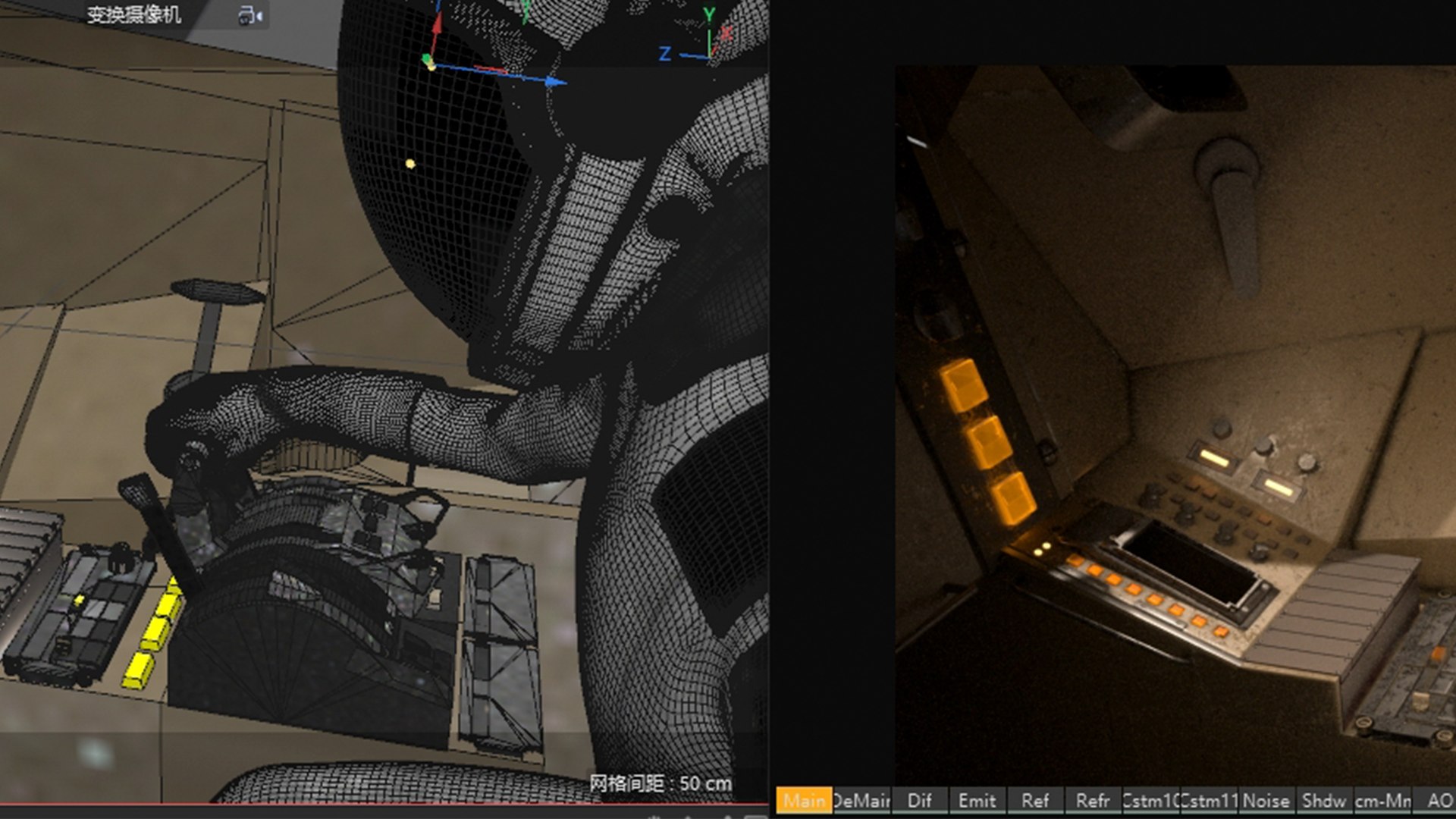Click the camera icon beside 变换摄像机

(250, 15)
